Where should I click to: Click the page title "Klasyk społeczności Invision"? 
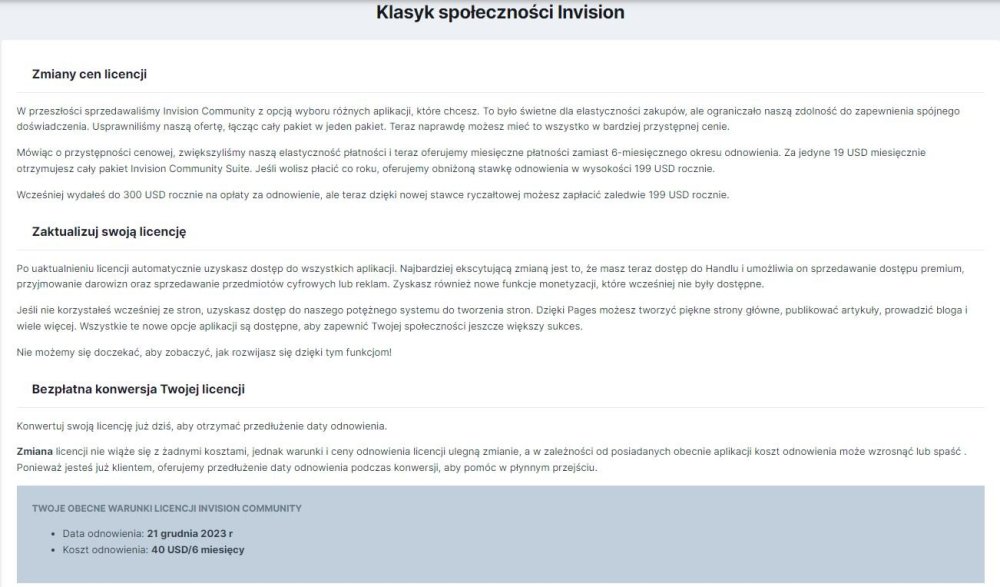click(x=500, y=12)
